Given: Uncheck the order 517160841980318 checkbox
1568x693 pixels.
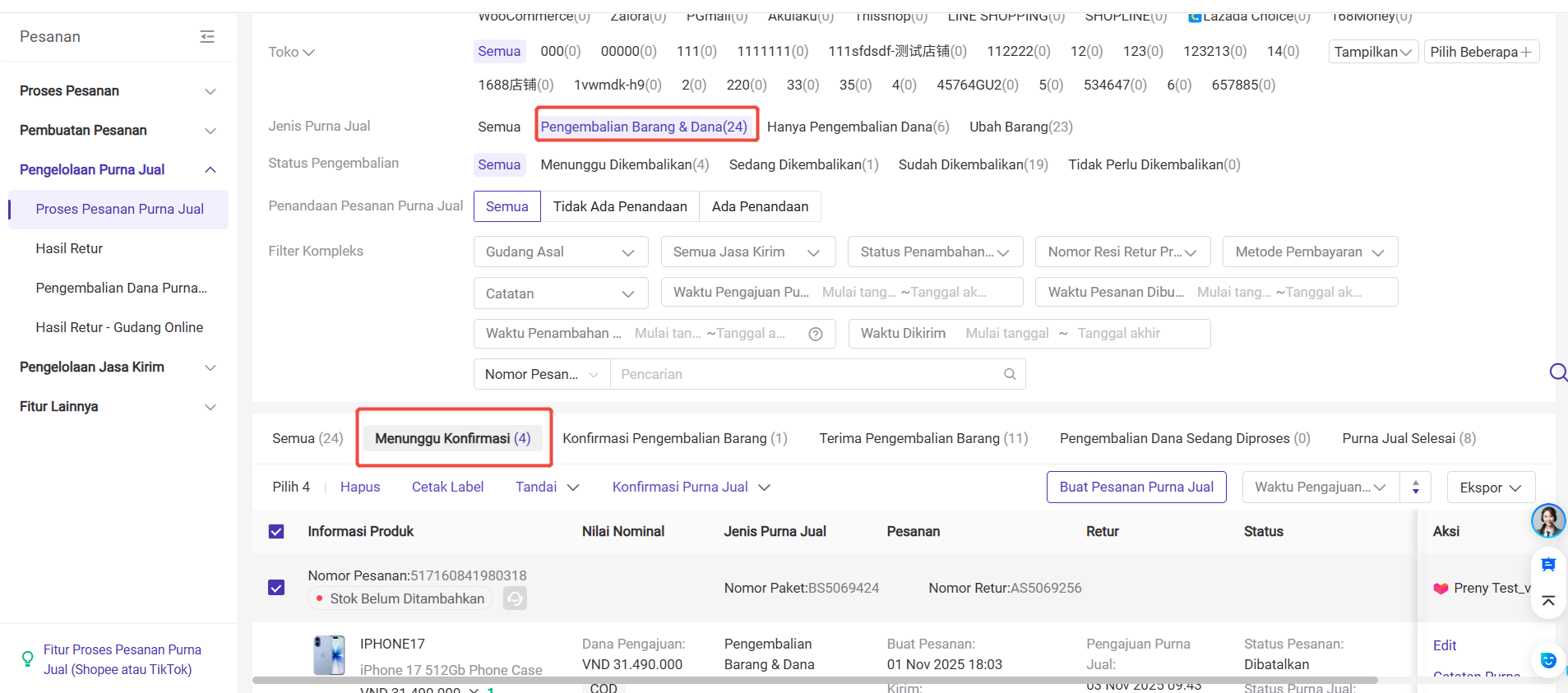Looking at the screenshot, I should tap(276, 588).
